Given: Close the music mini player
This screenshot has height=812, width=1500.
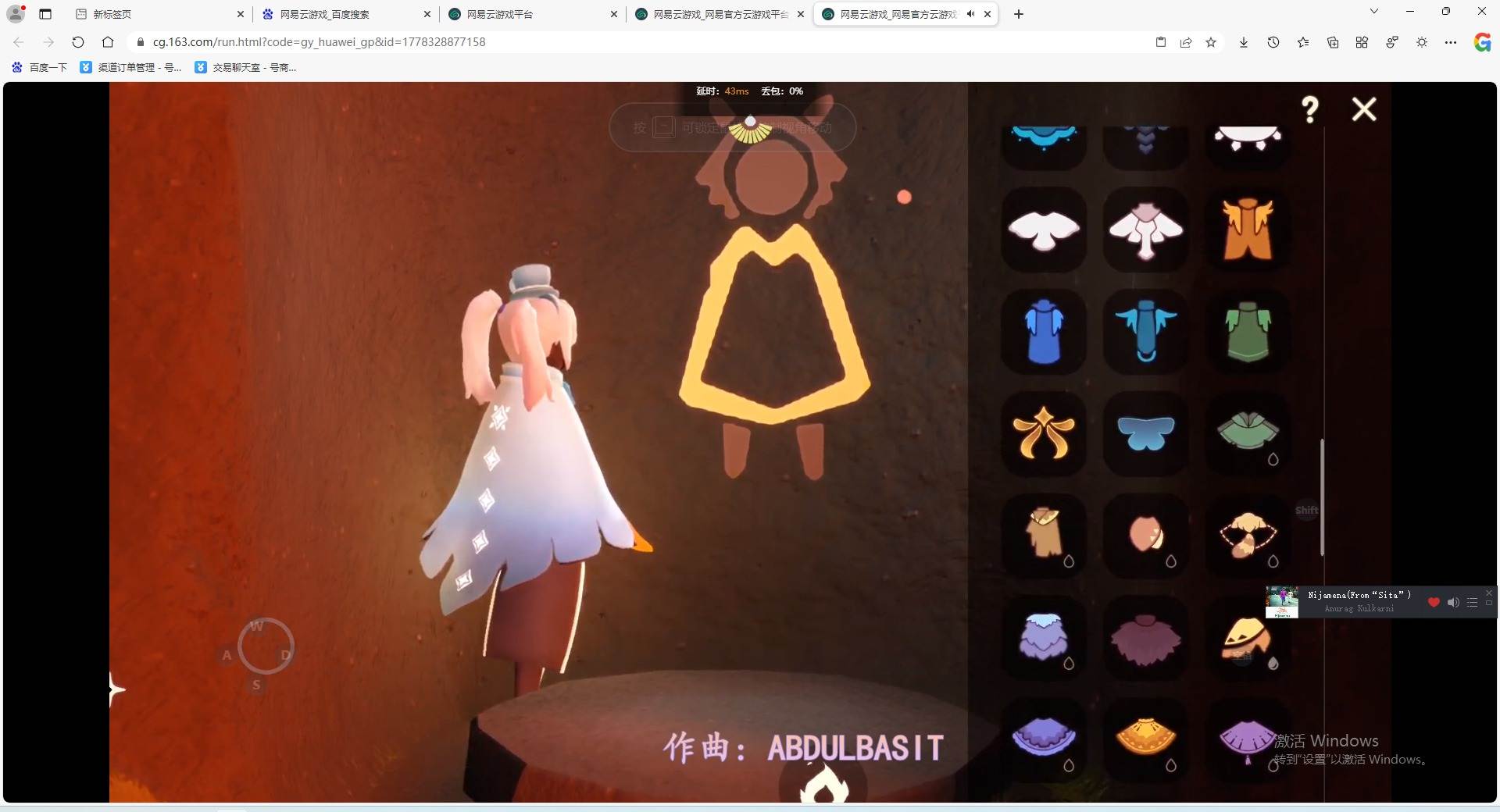Looking at the screenshot, I should [x=1489, y=593].
